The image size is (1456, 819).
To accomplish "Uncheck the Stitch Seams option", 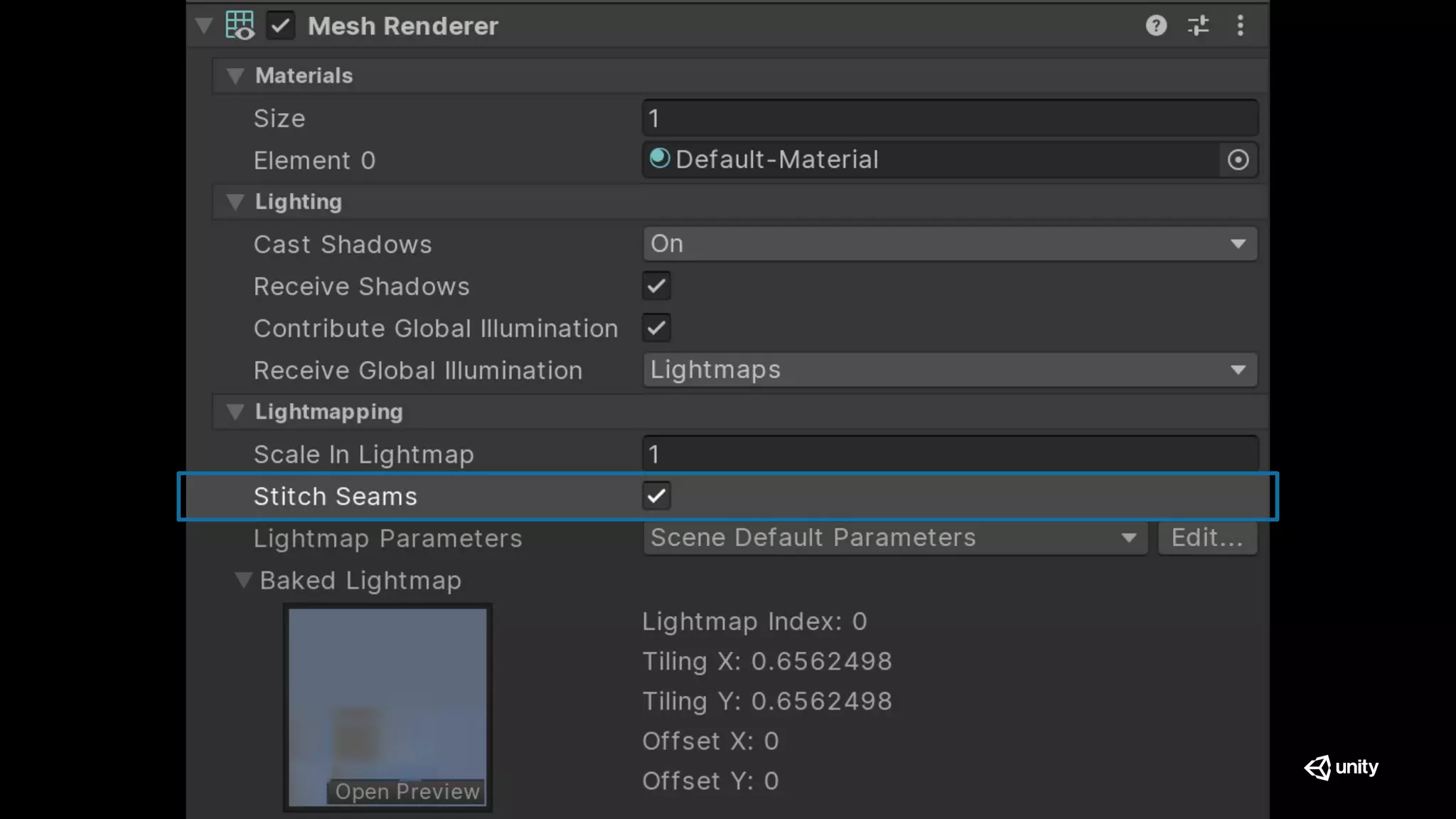I will pos(656,496).
